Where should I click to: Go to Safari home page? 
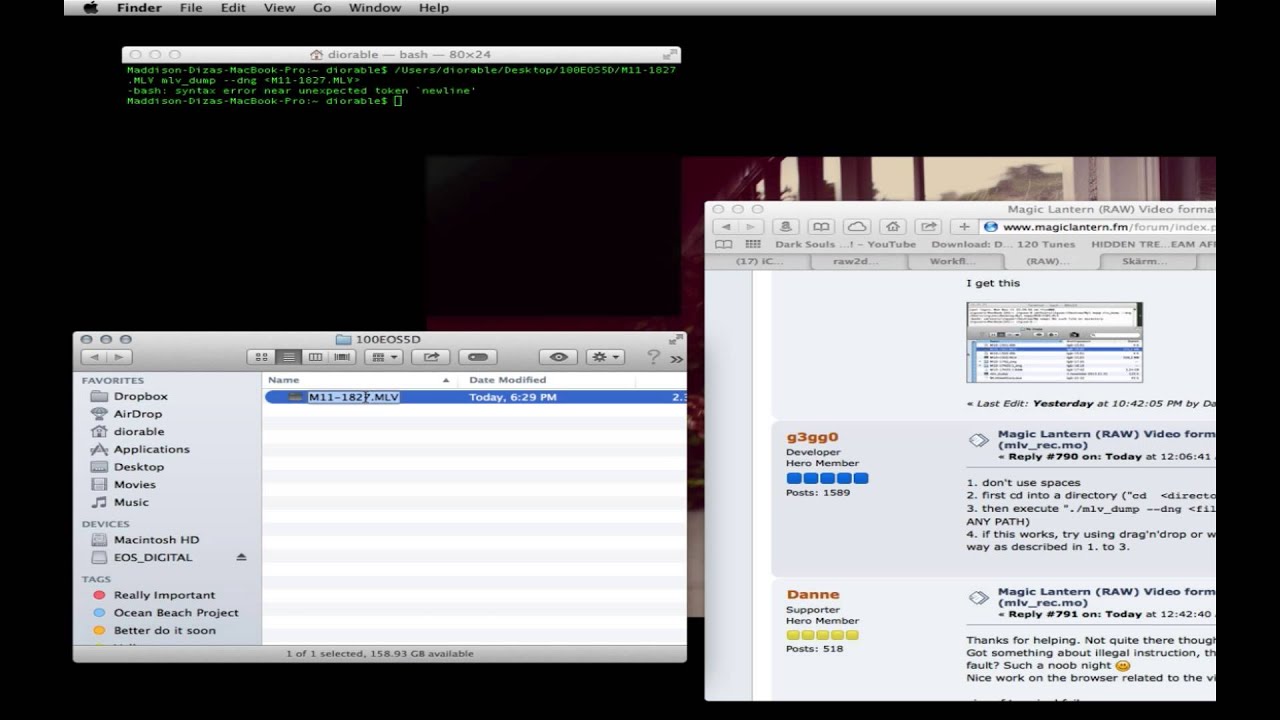click(x=893, y=227)
